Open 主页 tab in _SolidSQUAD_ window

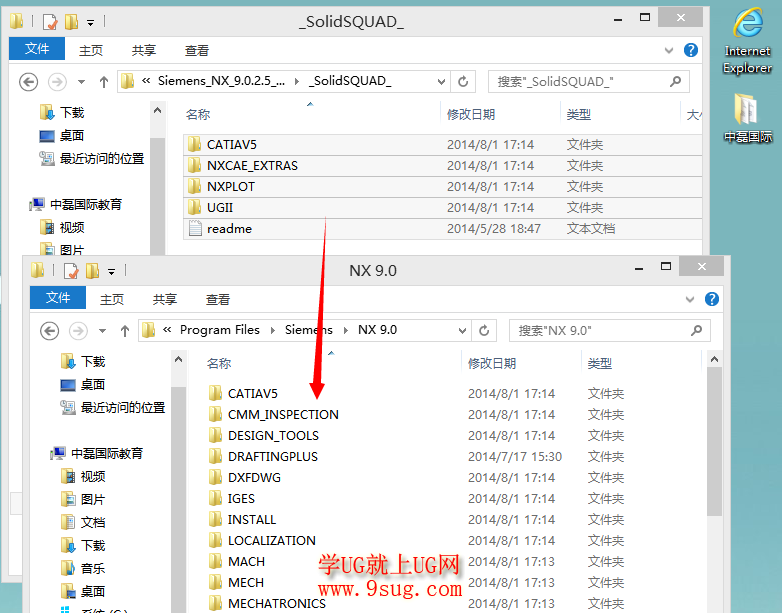pyautogui.click(x=91, y=50)
